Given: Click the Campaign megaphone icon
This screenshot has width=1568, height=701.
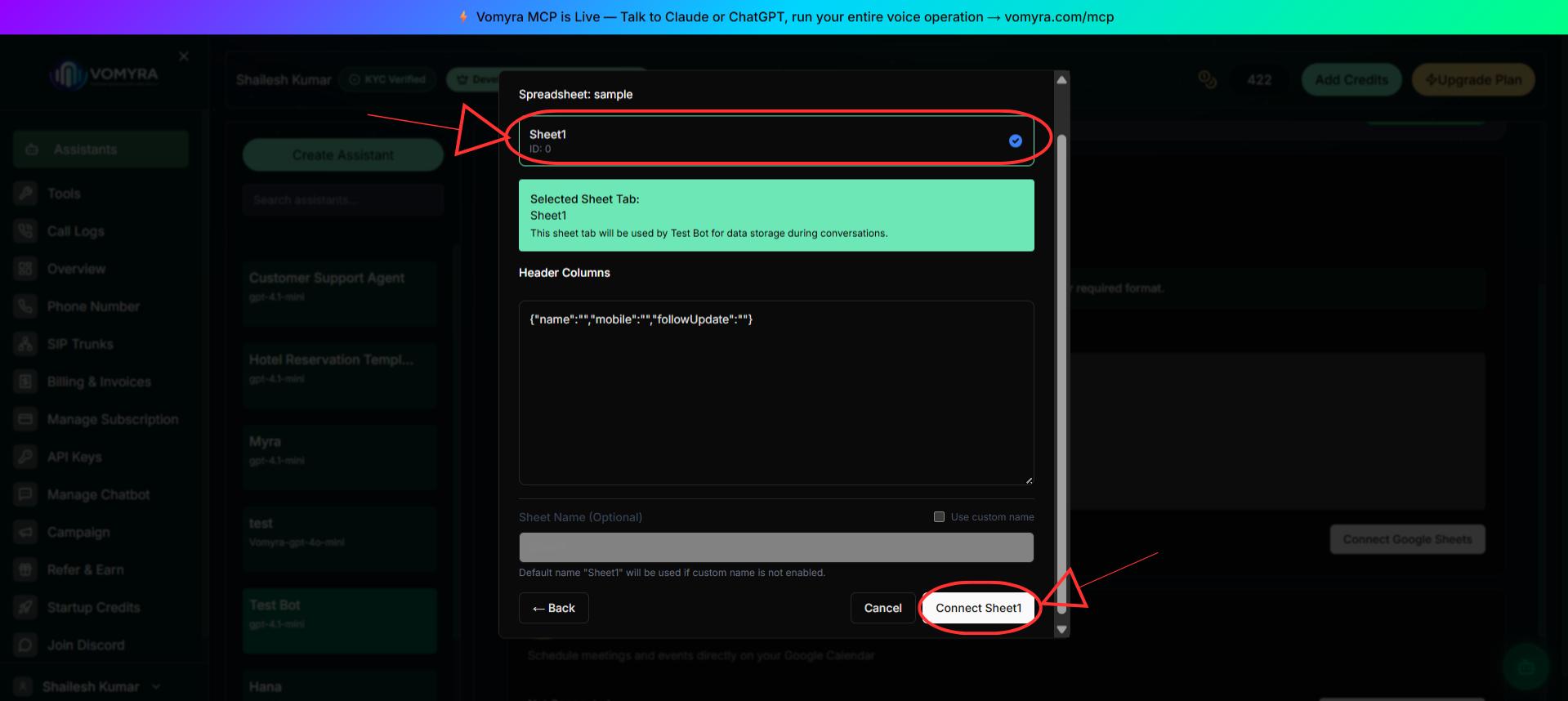Looking at the screenshot, I should click(26, 531).
